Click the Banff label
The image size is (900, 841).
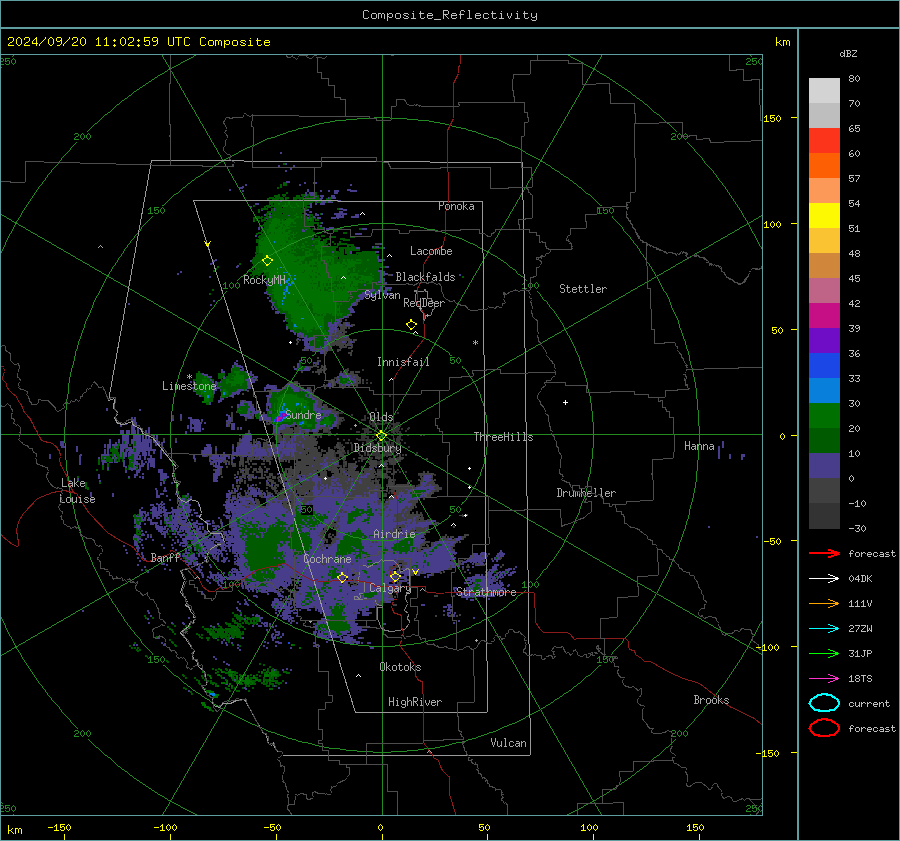click(x=165, y=557)
